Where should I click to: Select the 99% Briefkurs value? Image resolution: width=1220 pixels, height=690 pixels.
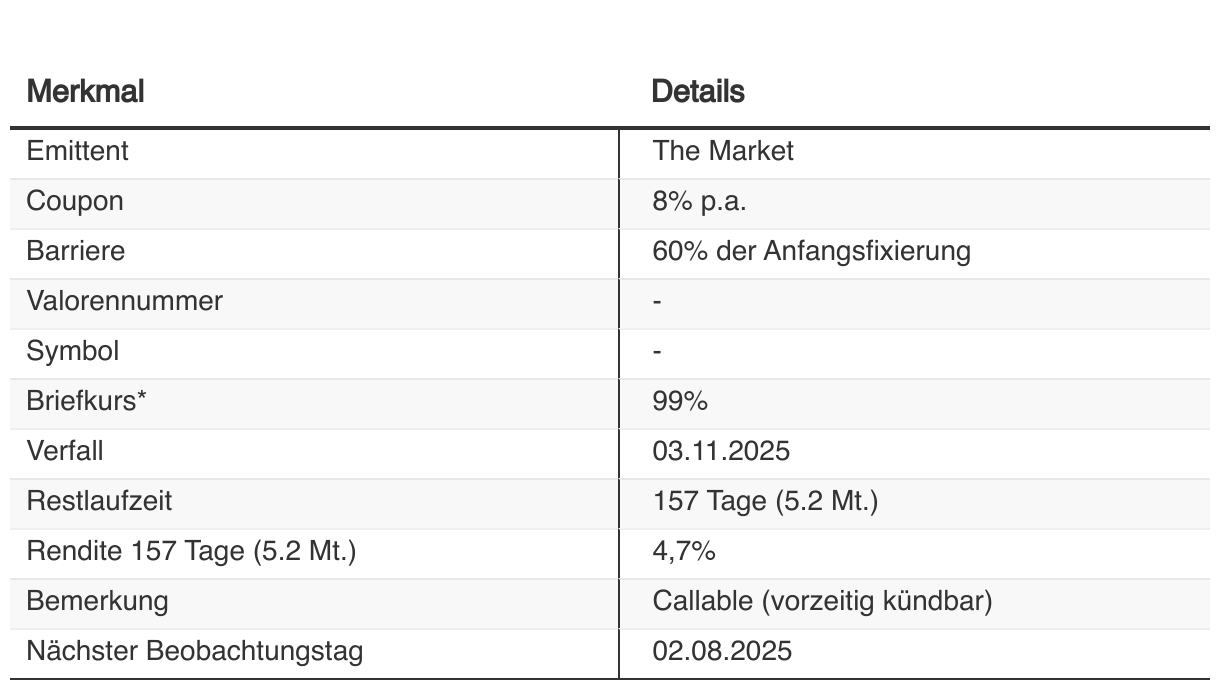pos(680,401)
